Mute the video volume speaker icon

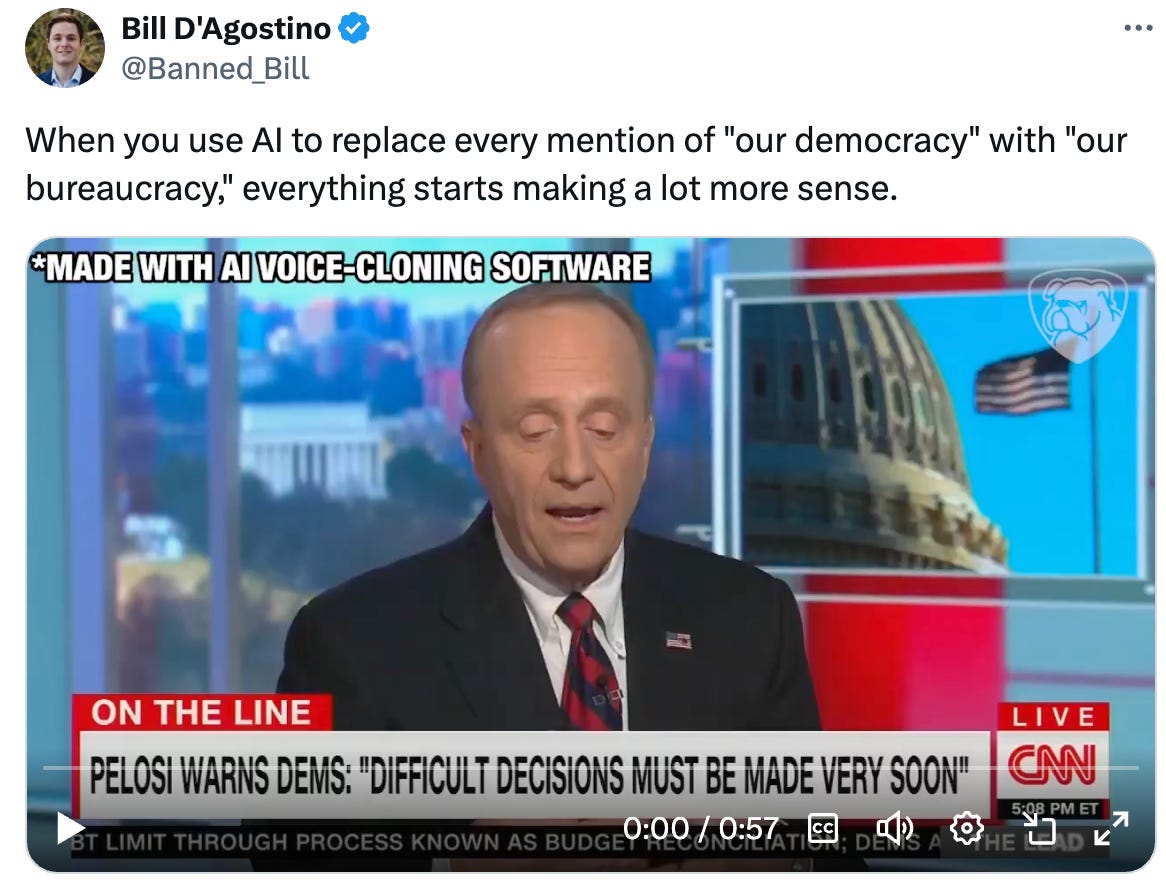coord(895,828)
